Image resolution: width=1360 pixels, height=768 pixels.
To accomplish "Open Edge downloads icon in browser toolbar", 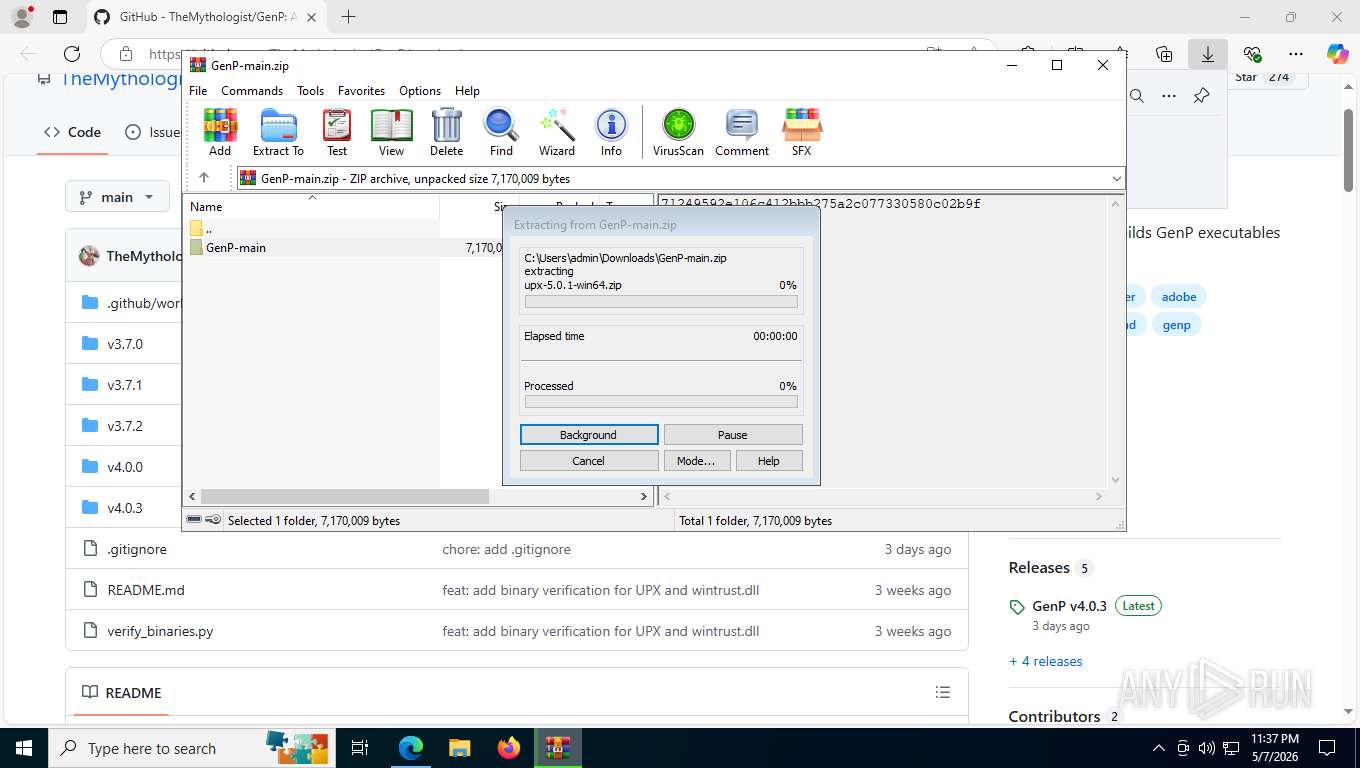I will click(1208, 54).
